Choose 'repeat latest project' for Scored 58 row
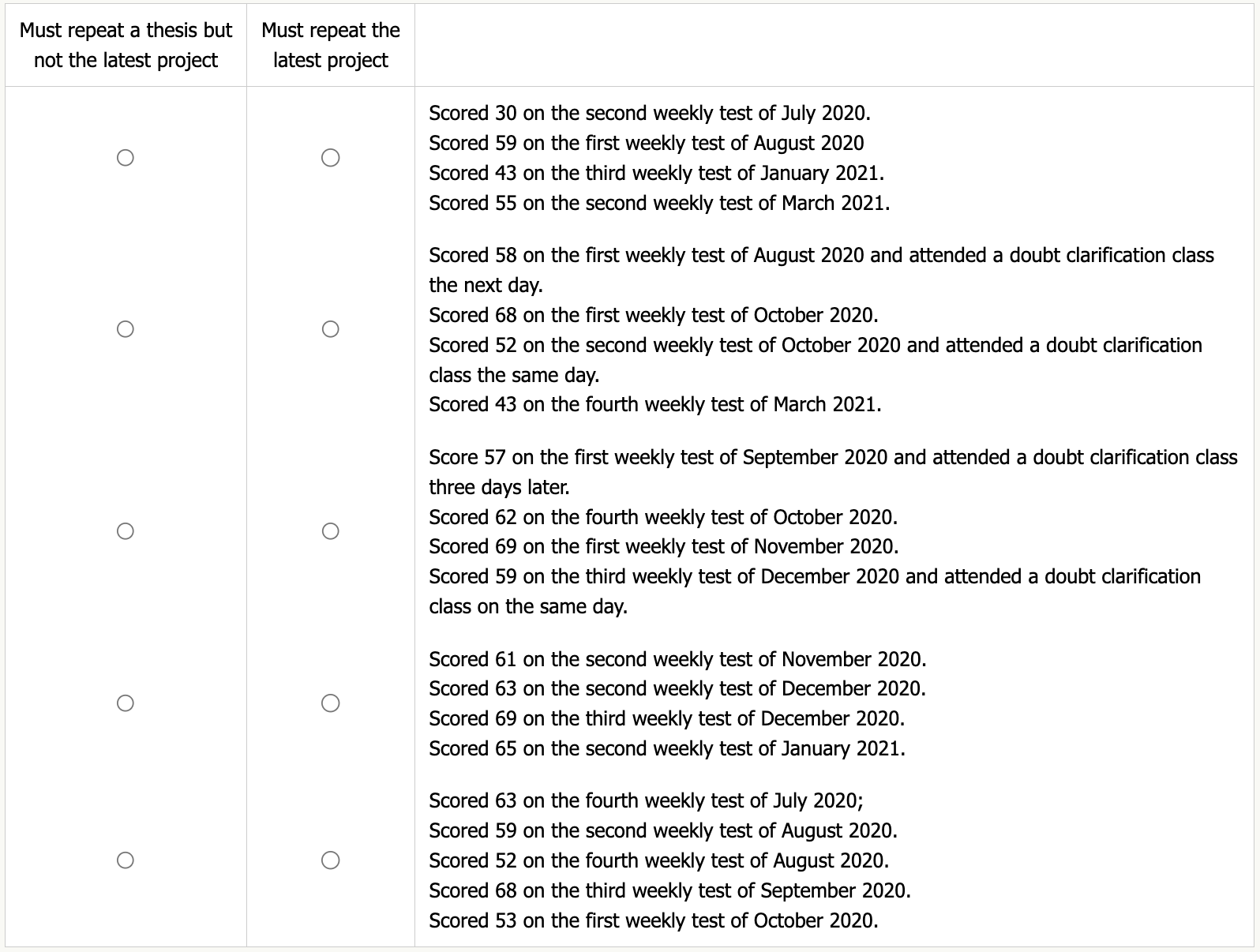Viewport: 1260px width, 952px height. click(x=331, y=329)
